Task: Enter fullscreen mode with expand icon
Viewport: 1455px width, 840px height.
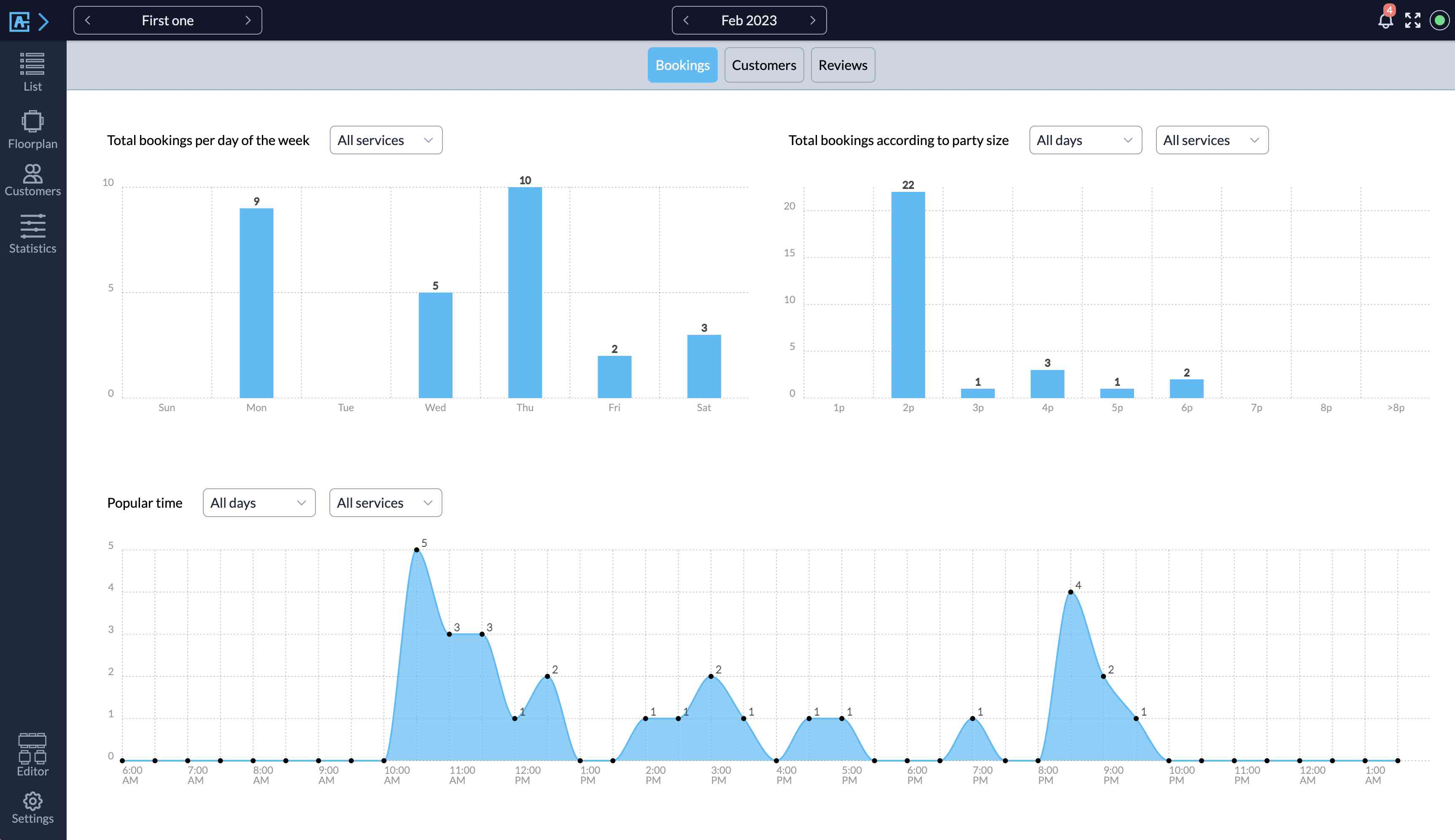Action: [1412, 21]
